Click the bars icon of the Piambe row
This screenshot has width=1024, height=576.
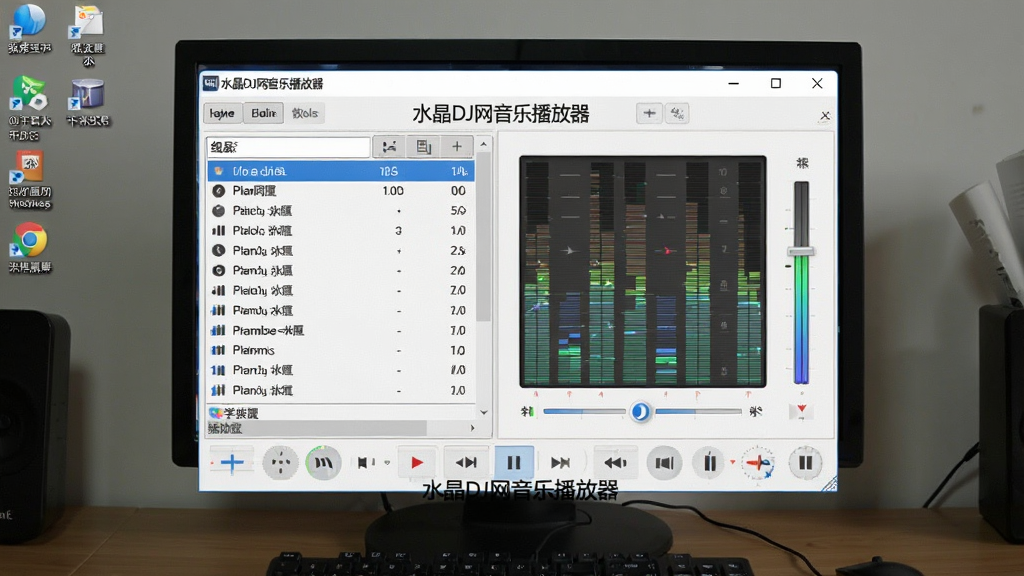click(x=218, y=330)
